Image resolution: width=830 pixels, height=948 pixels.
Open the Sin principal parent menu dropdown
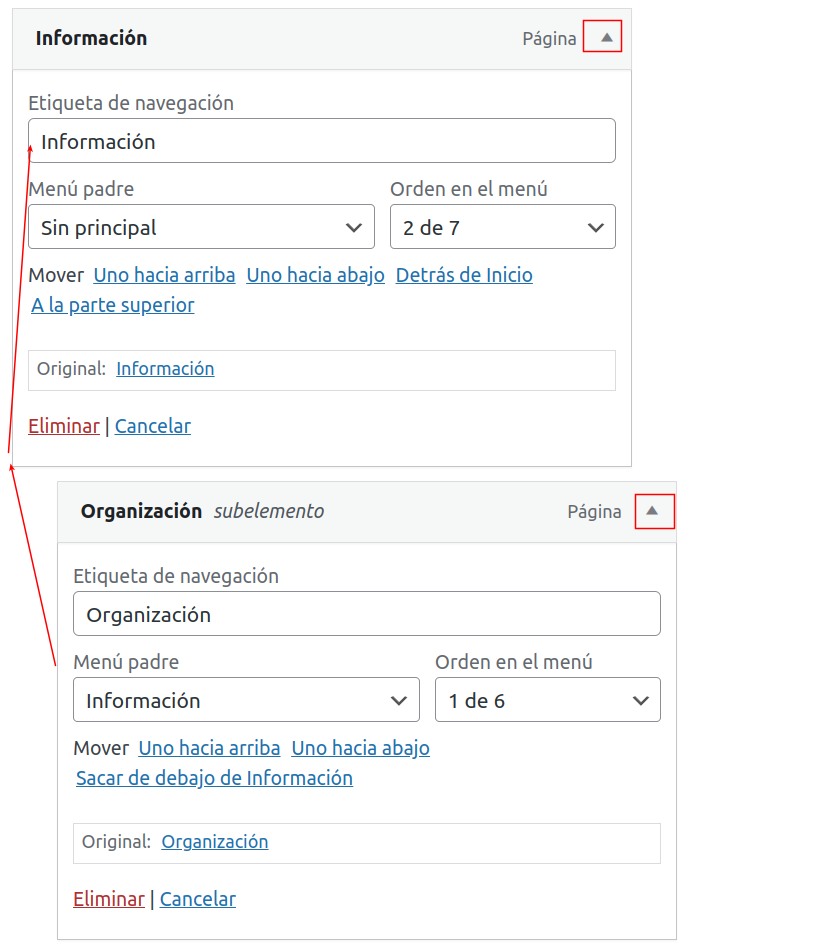[x=201, y=228]
